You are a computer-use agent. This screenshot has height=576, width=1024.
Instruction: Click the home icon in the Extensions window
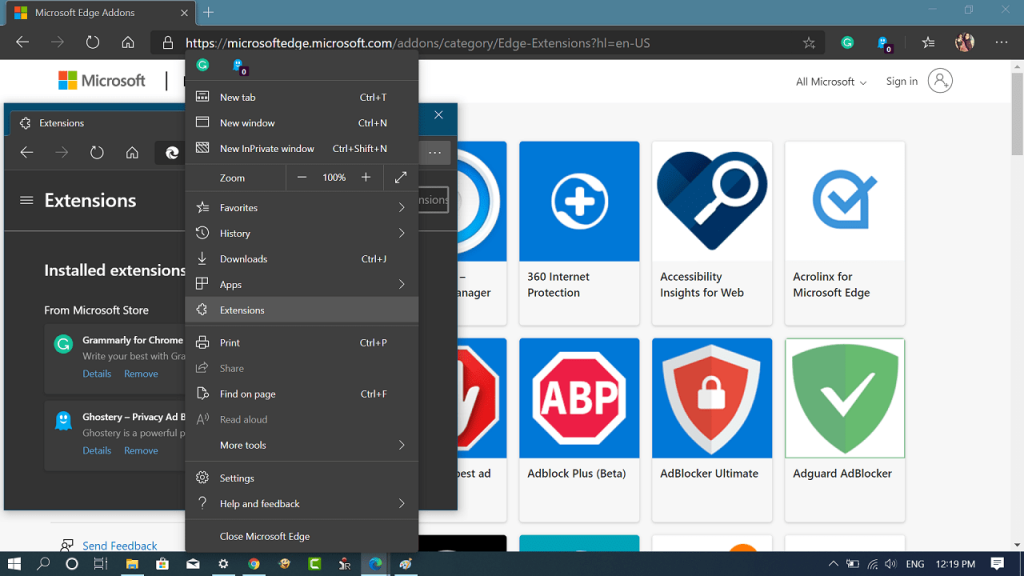pyautogui.click(x=132, y=153)
